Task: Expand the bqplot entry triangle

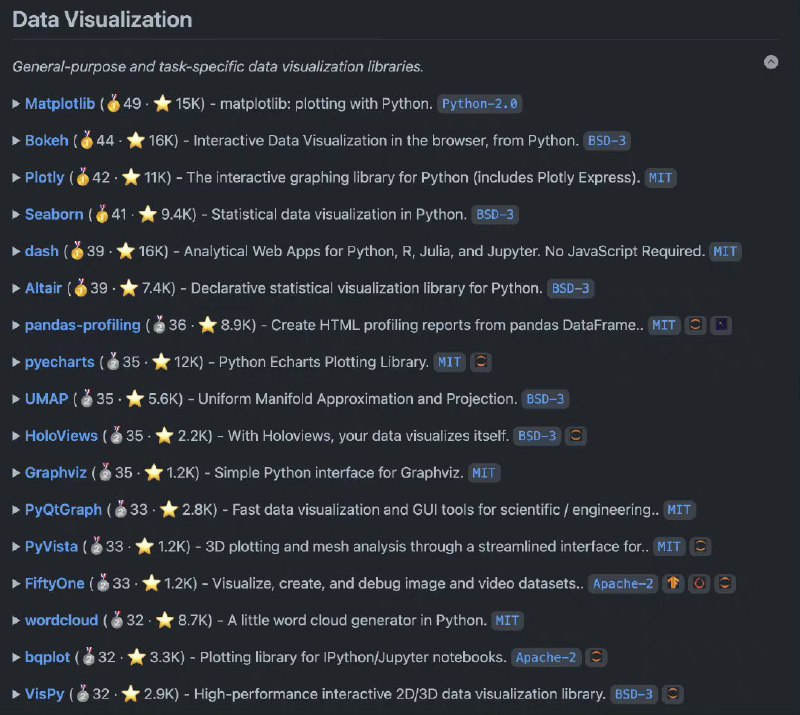Action: [16, 657]
